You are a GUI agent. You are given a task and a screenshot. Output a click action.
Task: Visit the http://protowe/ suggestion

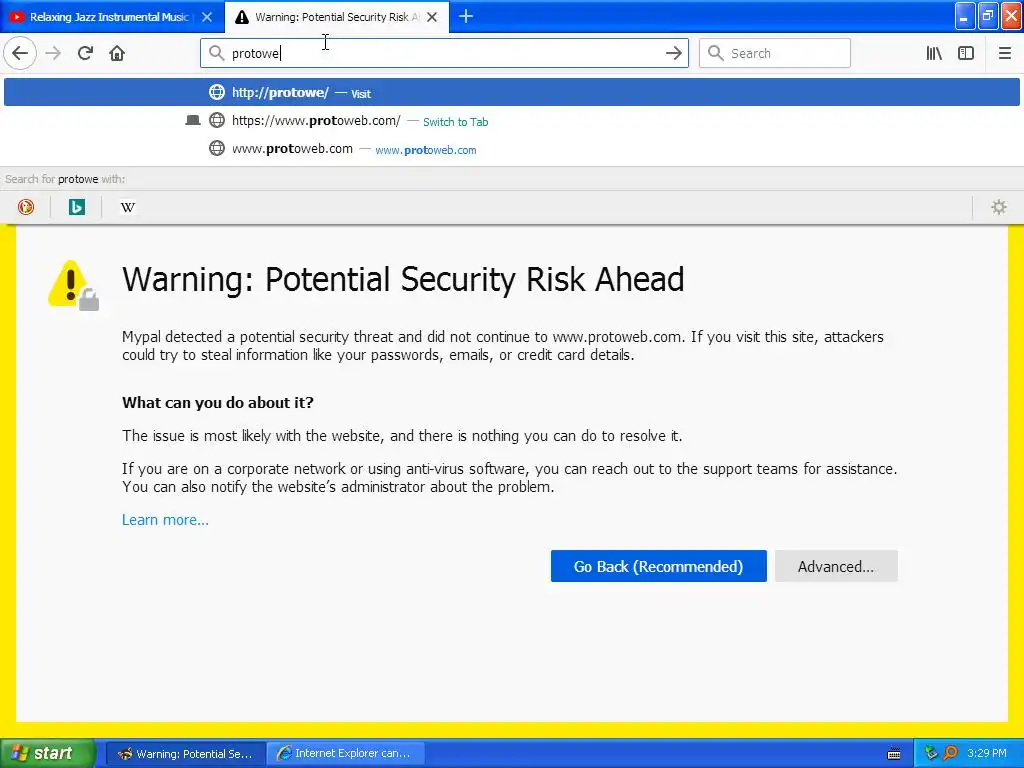(x=512, y=92)
